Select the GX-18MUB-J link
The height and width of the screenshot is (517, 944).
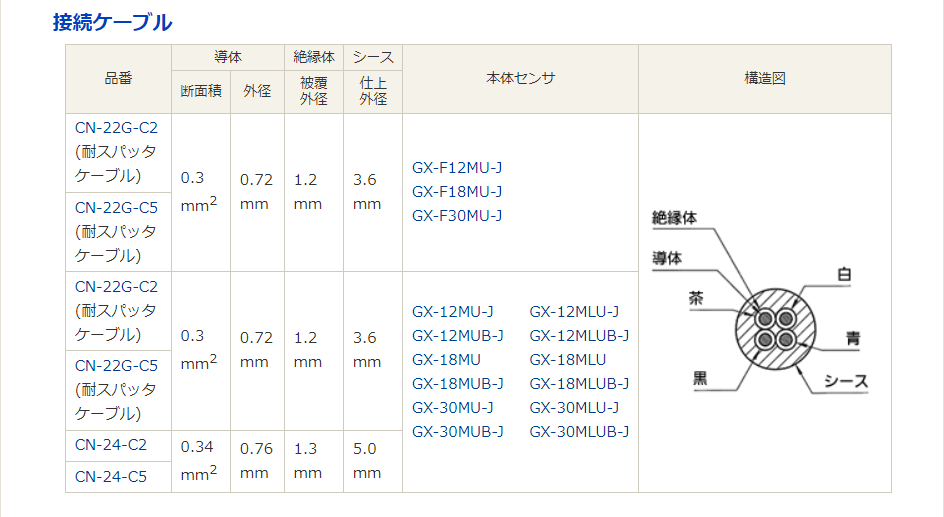pos(458,384)
